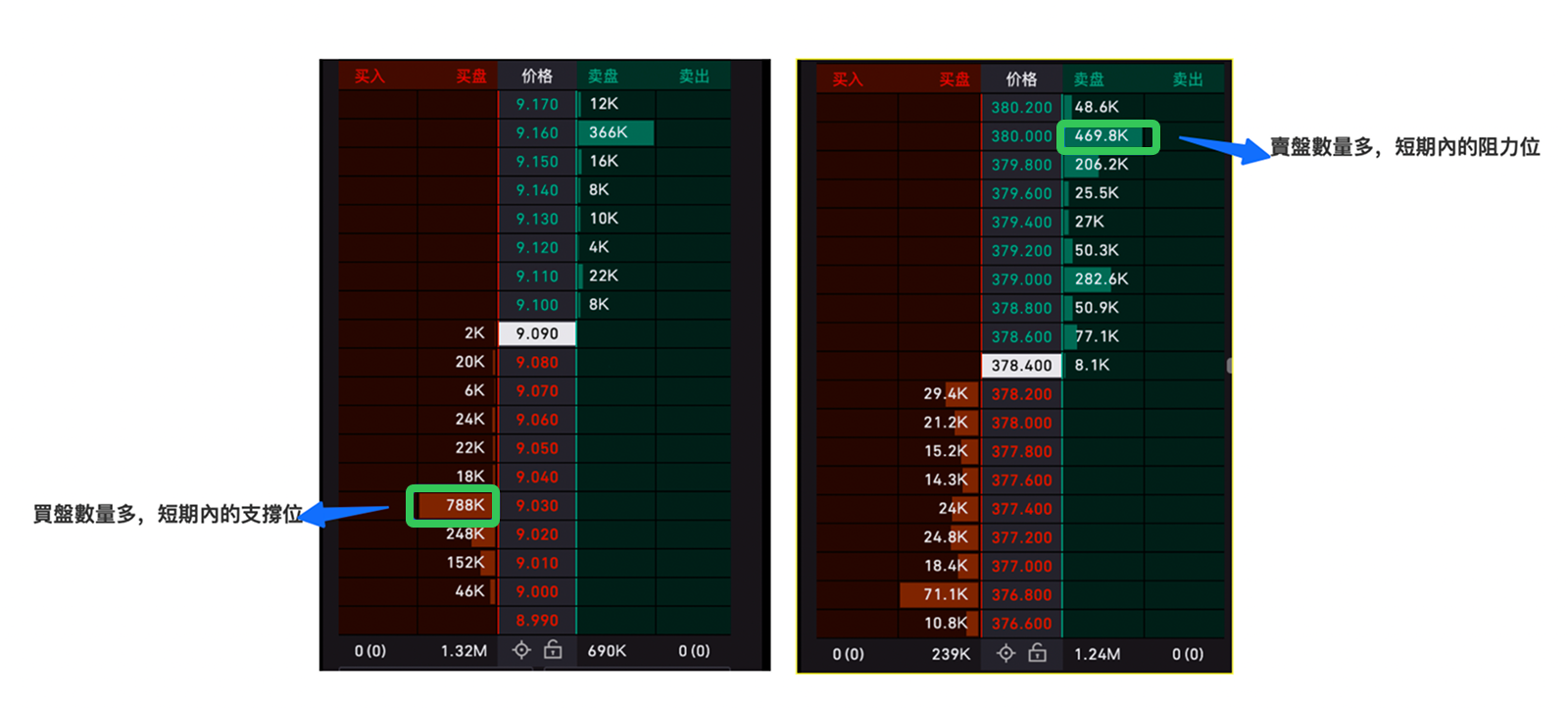
Task: Click the current price 378.400 cell
Action: click(x=1021, y=366)
